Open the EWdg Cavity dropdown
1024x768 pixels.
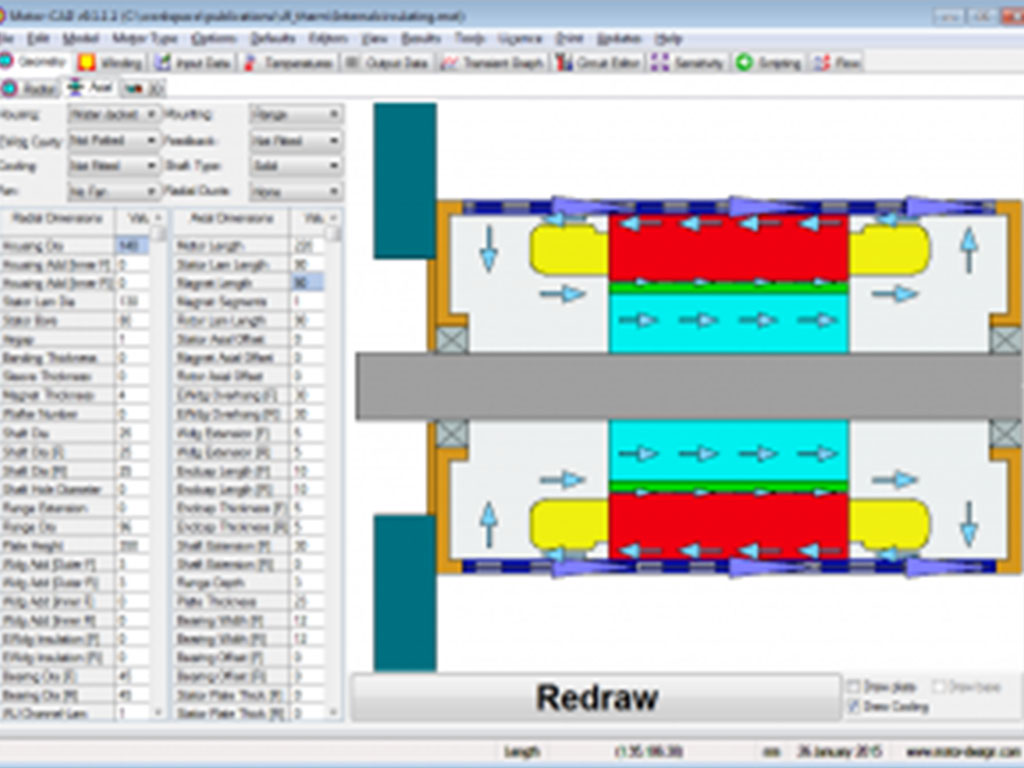tap(114, 140)
